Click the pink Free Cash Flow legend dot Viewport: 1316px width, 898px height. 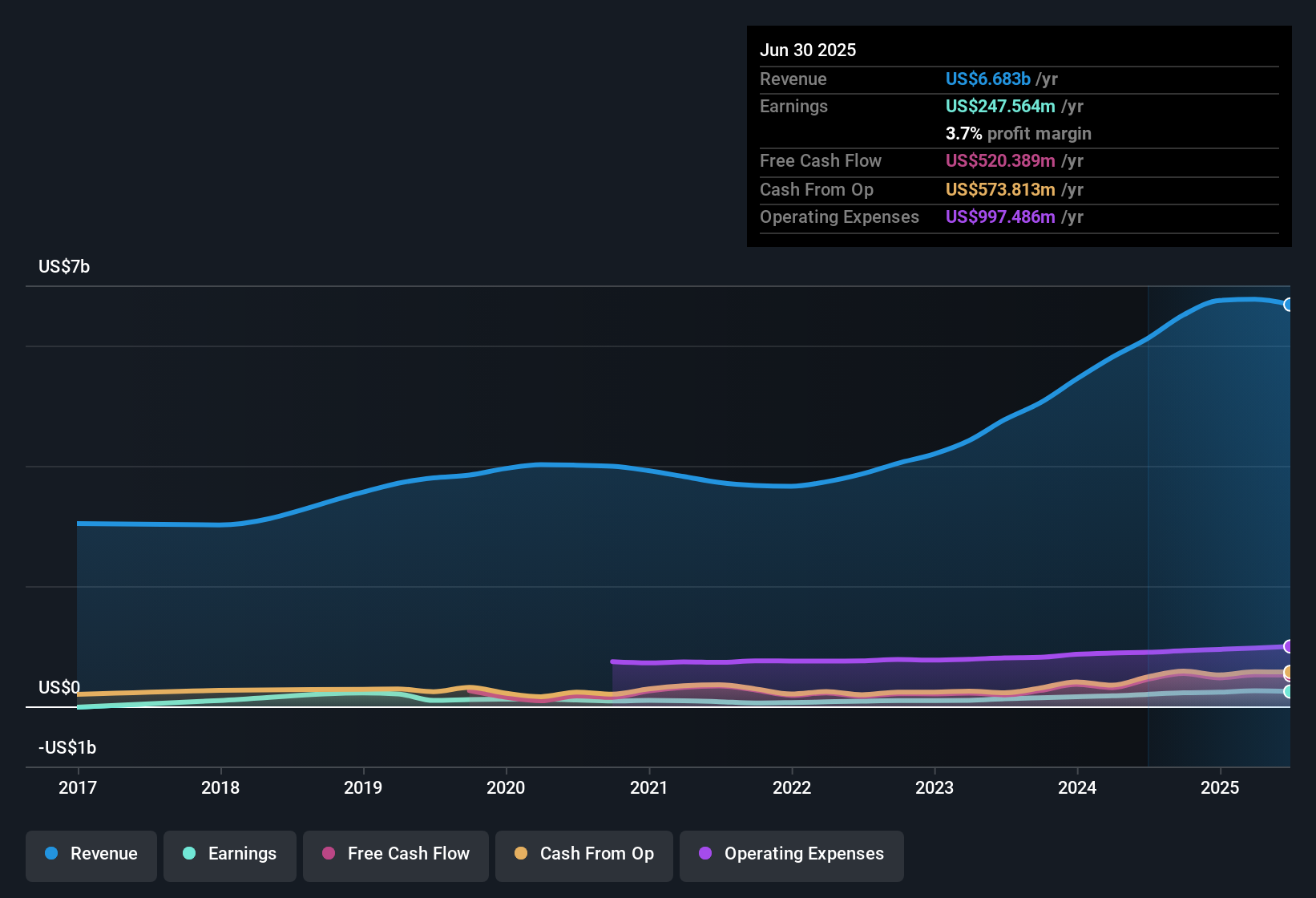[x=329, y=854]
